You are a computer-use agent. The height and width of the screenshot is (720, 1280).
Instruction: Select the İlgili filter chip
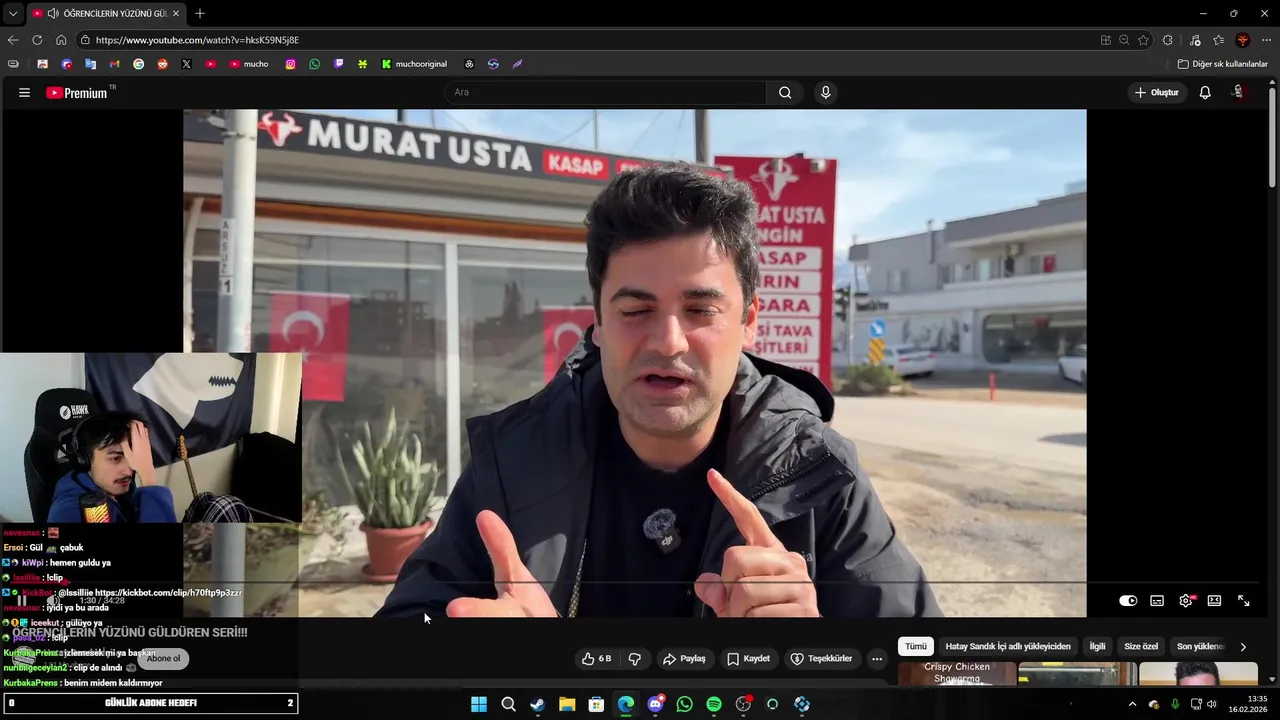pyautogui.click(x=1097, y=646)
